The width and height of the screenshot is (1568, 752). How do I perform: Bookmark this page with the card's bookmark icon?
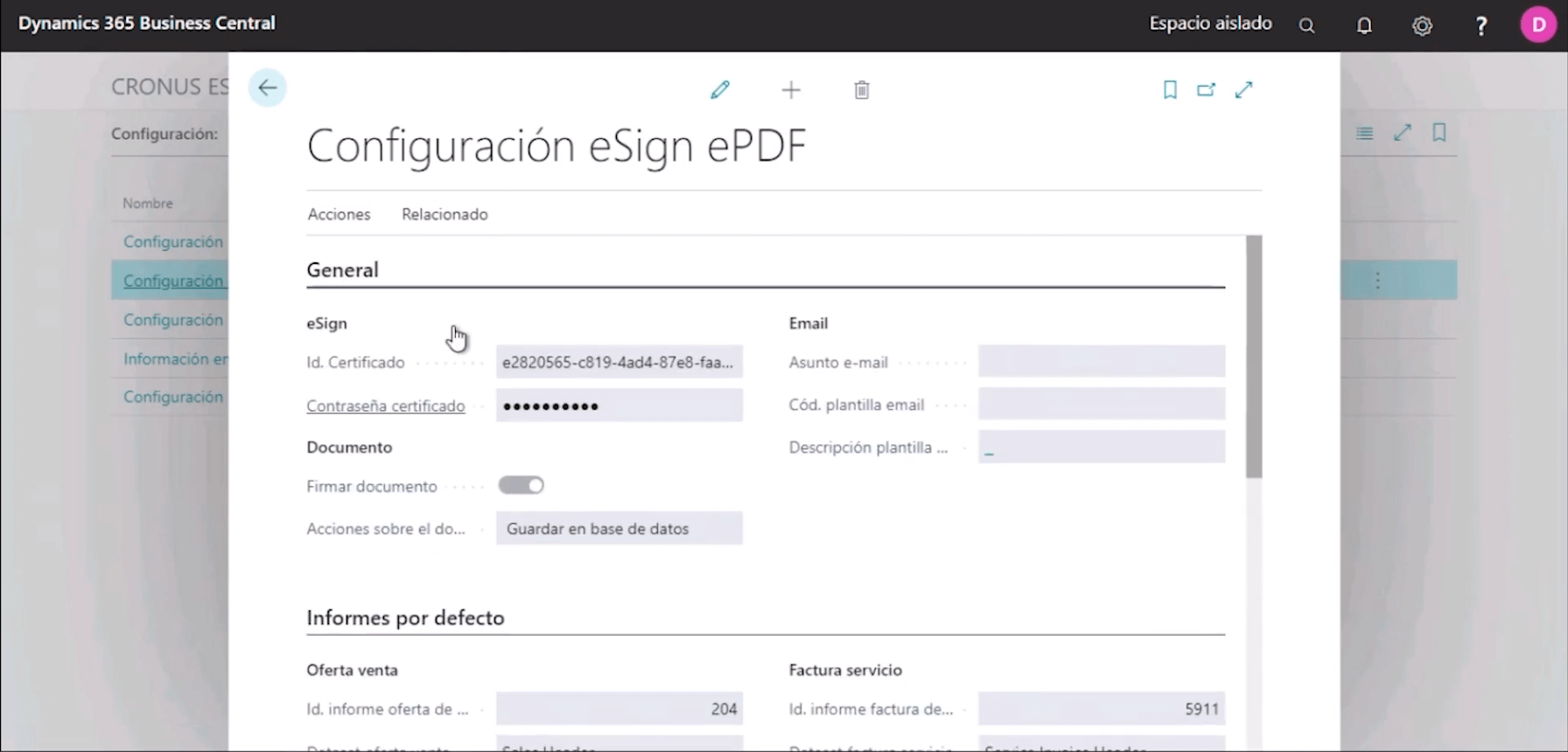click(x=1170, y=89)
